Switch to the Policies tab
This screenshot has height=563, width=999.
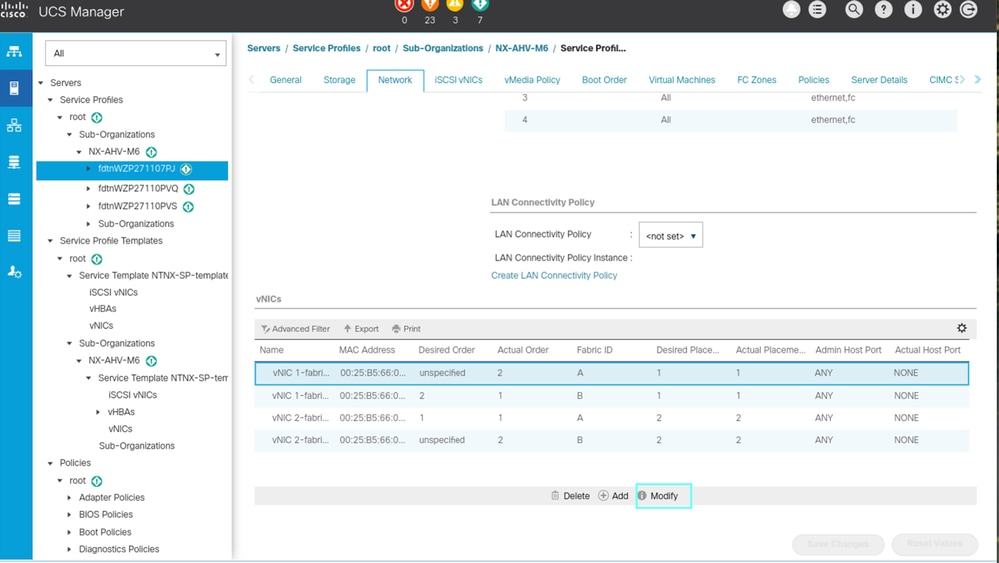click(814, 80)
